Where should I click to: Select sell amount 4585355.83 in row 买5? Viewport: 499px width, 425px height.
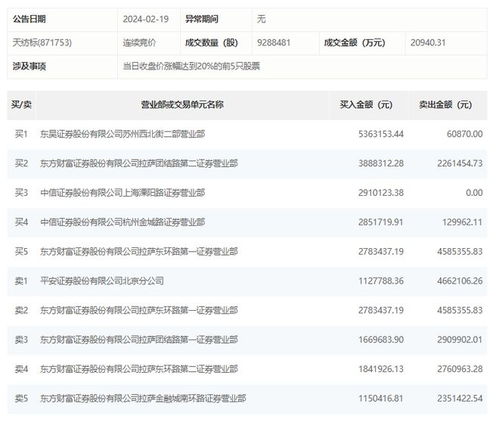tap(460, 251)
